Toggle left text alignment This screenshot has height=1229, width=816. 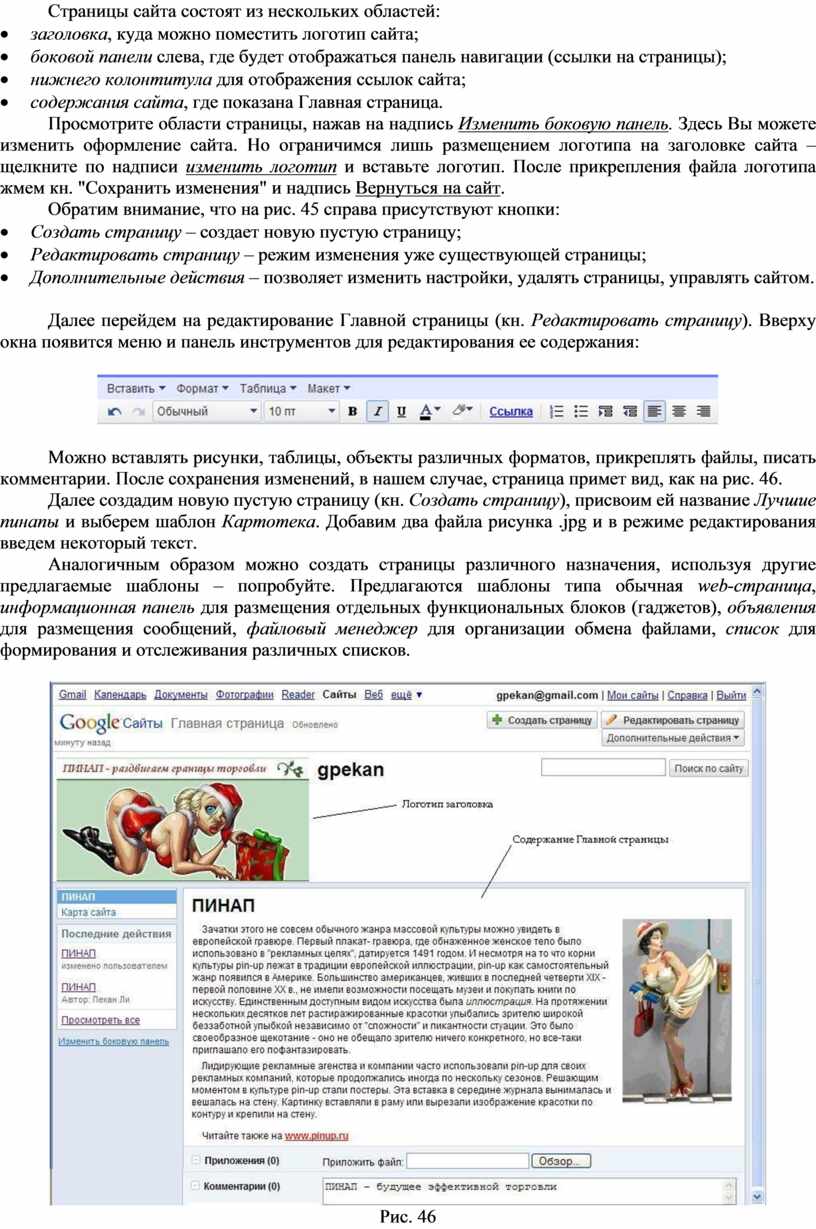pyautogui.click(x=654, y=411)
